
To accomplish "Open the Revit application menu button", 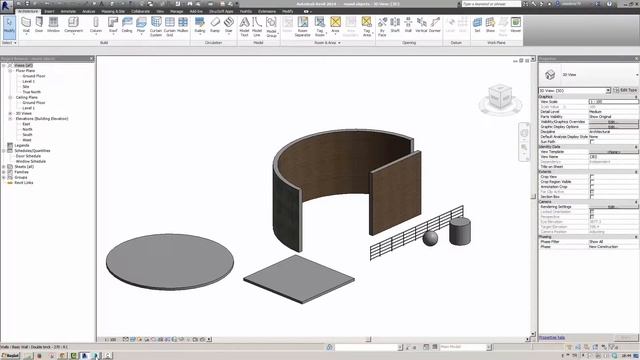I will [6, 5].
